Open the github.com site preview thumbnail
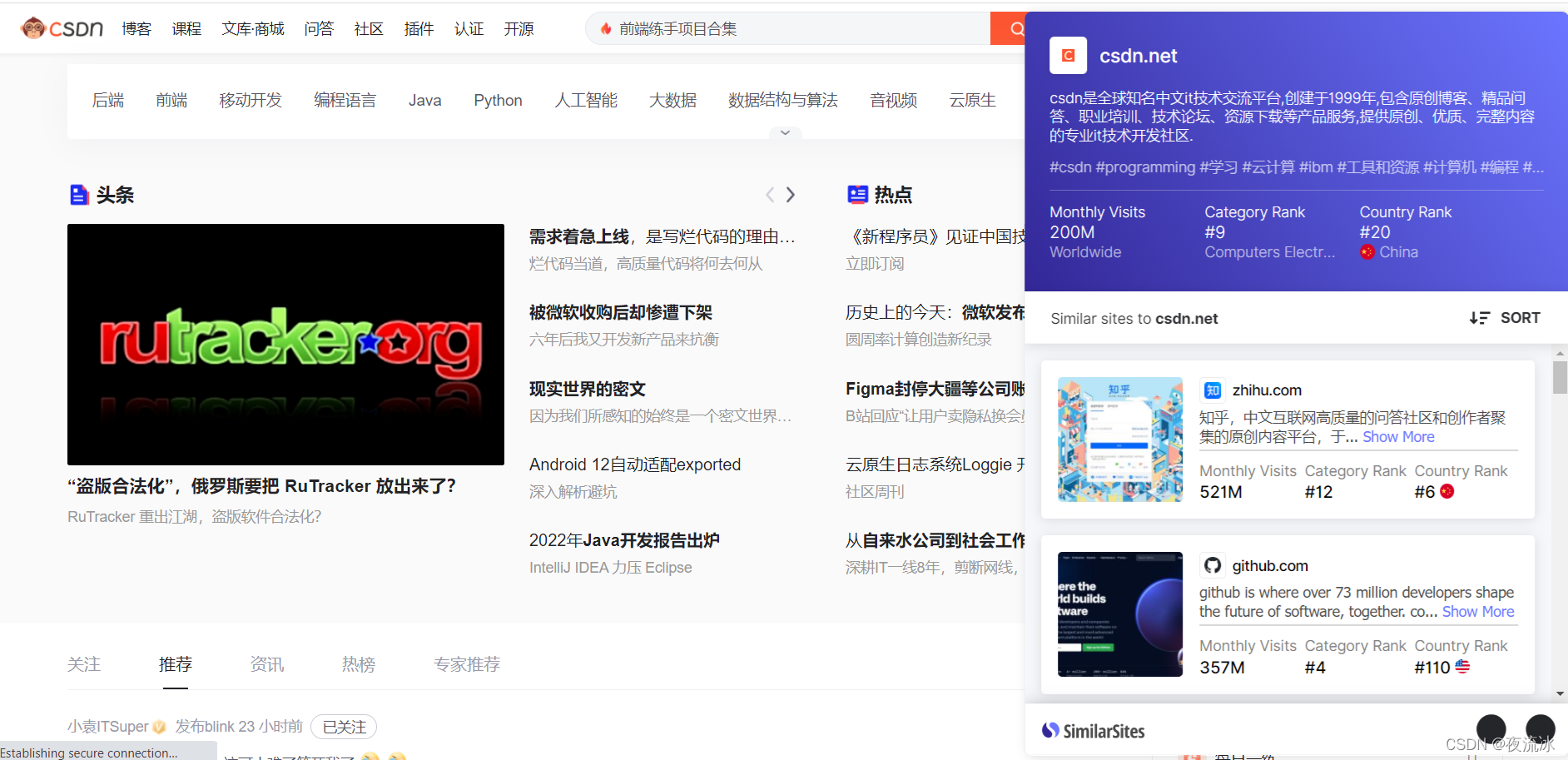Image resolution: width=1568 pixels, height=760 pixels. (x=1120, y=614)
